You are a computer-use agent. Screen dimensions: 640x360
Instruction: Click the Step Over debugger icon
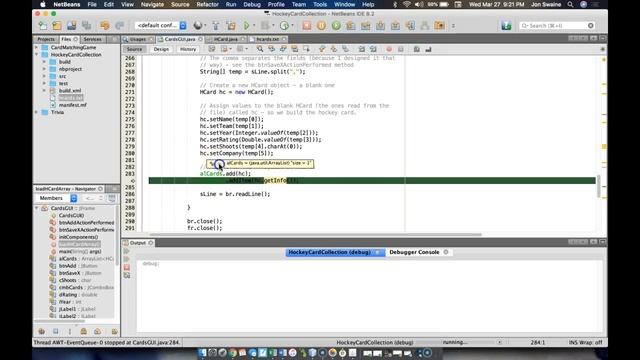pyautogui.click(x=351, y=26)
